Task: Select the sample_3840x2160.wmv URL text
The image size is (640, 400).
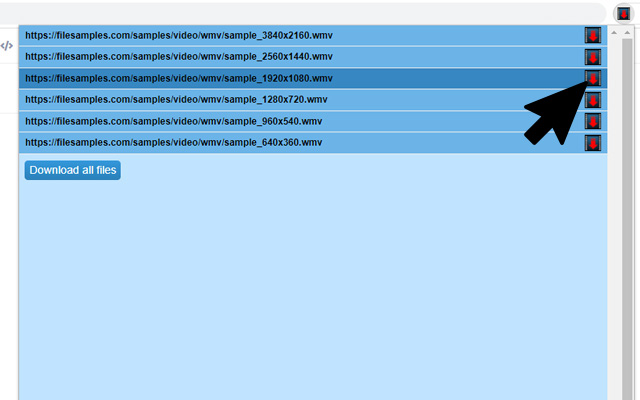Action: [x=179, y=36]
